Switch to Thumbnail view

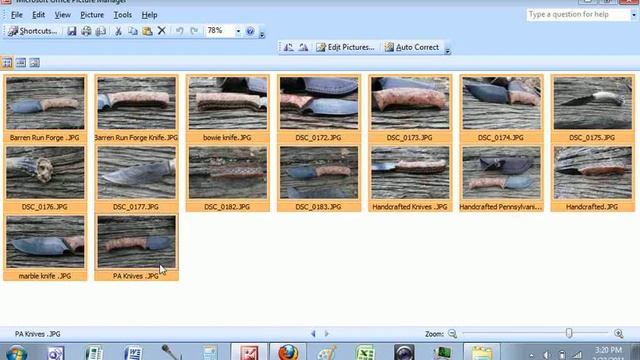[x=7, y=63]
